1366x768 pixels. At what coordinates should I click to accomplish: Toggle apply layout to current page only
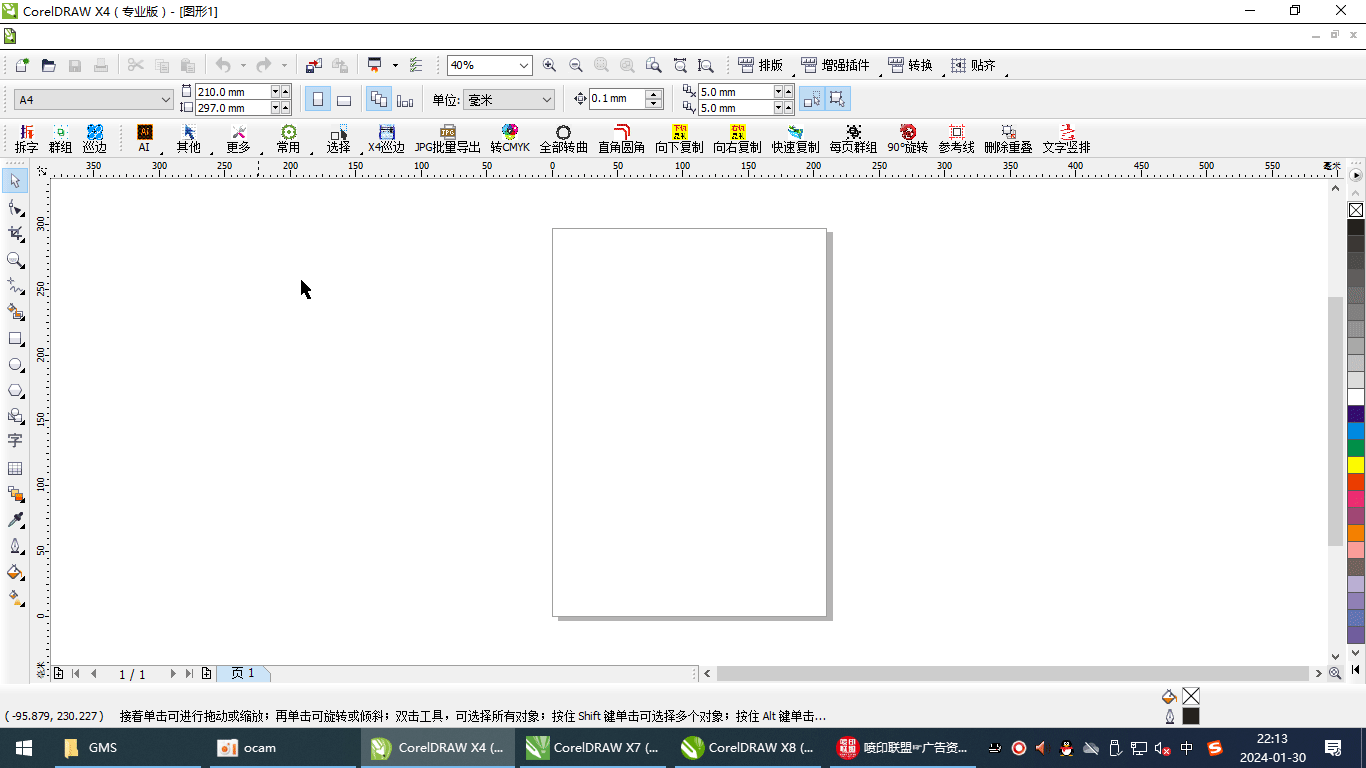405,100
